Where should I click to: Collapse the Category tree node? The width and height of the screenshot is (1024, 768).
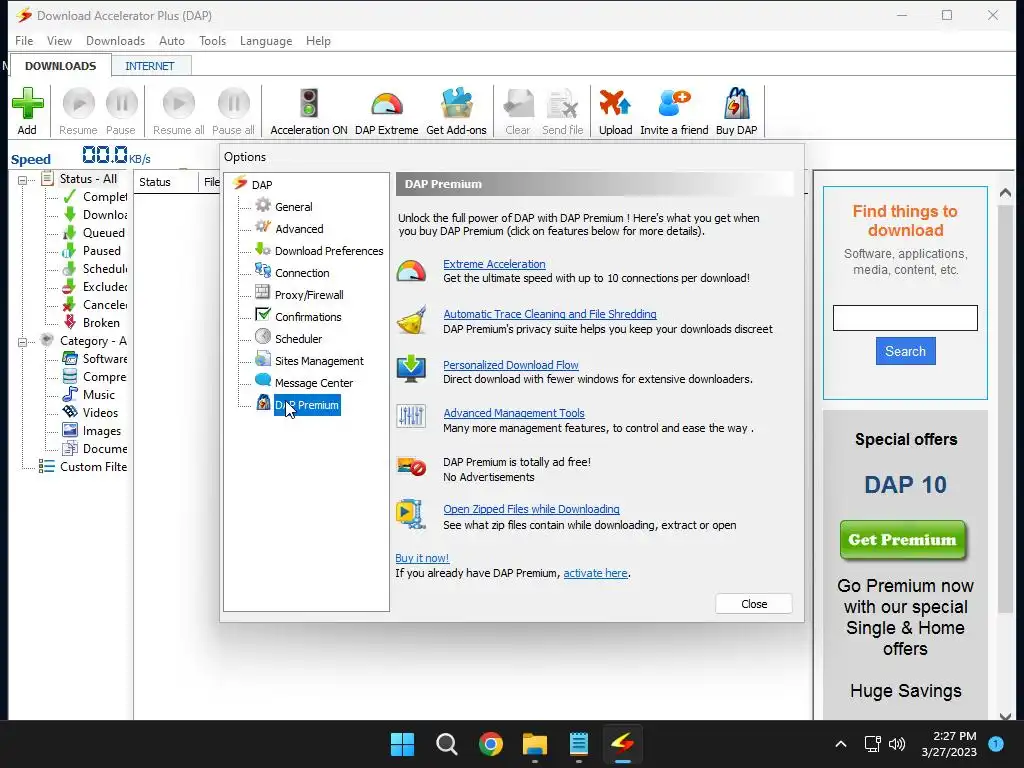coord(22,342)
